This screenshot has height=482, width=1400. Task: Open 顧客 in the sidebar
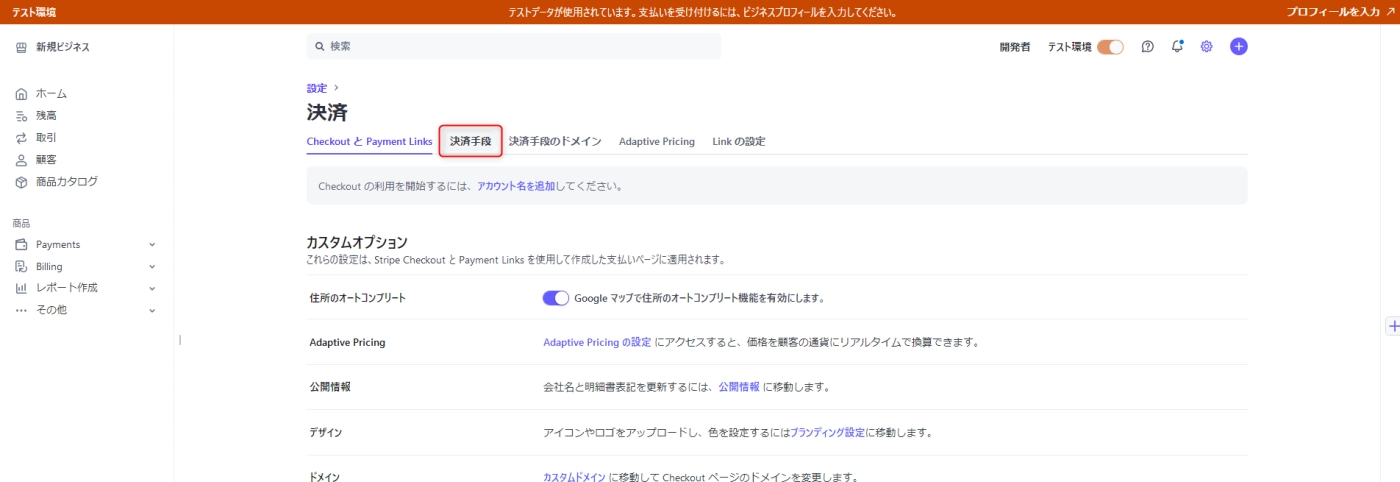[x=46, y=160]
